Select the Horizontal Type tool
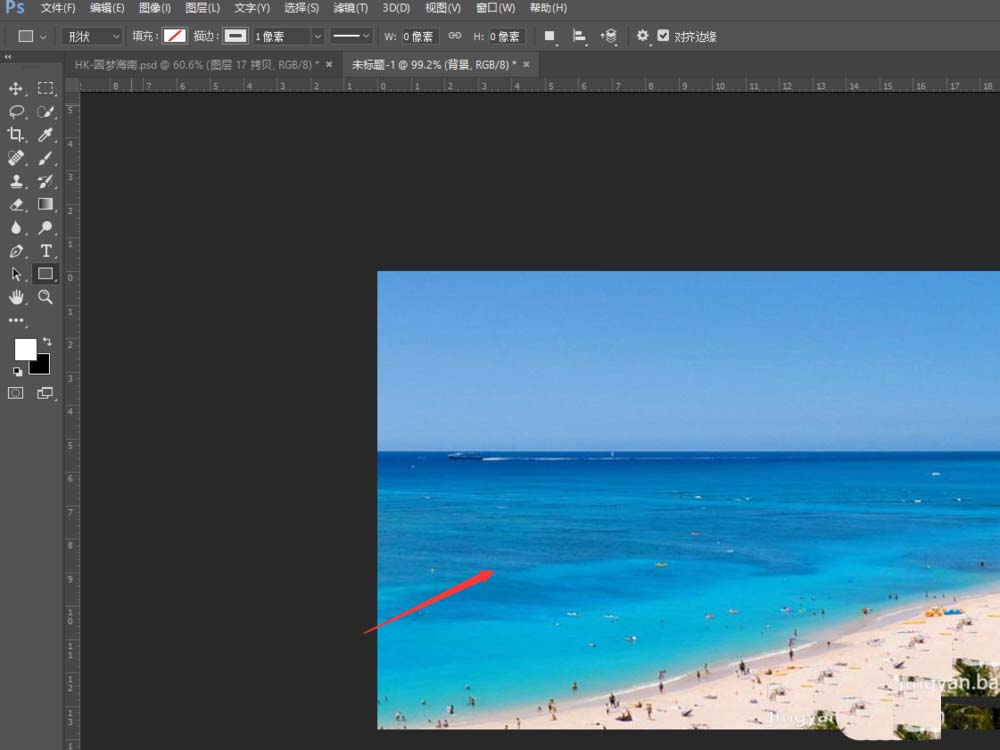This screenshot has height=750, width=1000. point(45,251)
